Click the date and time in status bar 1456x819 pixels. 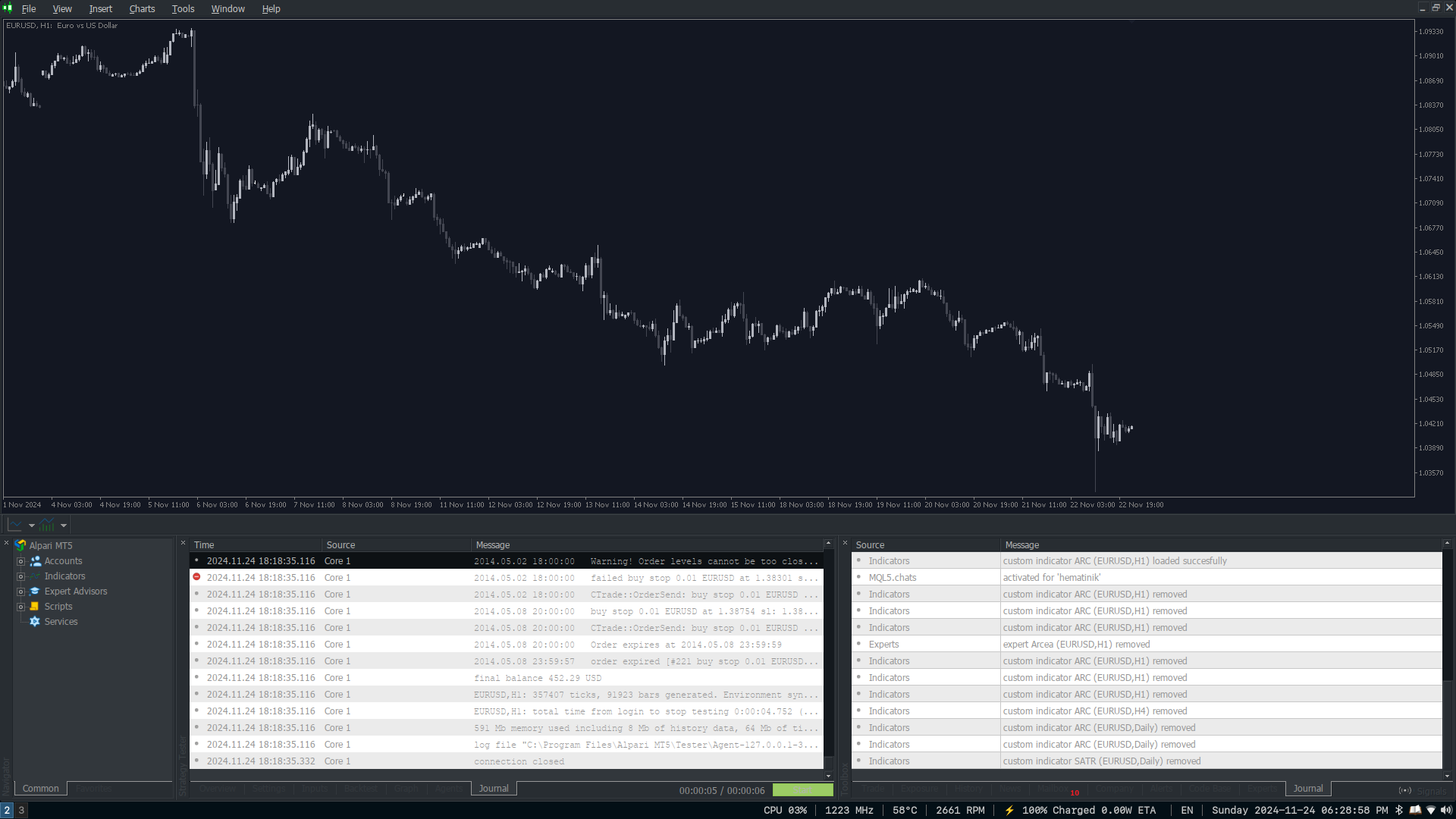pos(1300,810)
